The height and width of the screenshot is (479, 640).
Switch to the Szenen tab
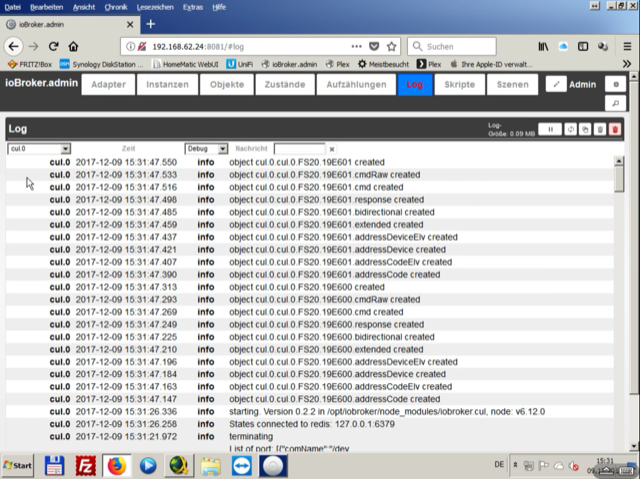pyautogui.click(x=513, y=84)
